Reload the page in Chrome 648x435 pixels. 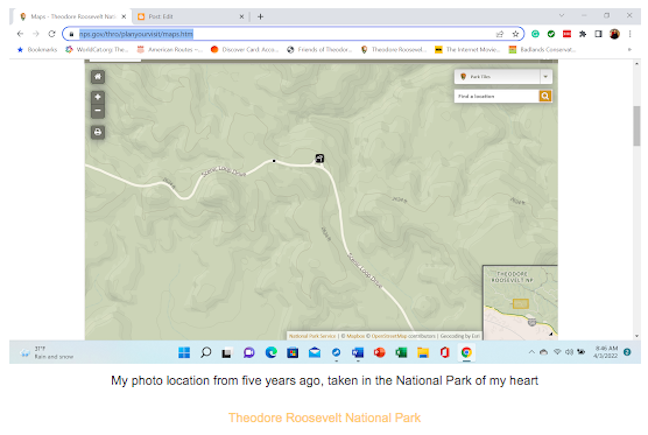(x=52, y=33)
